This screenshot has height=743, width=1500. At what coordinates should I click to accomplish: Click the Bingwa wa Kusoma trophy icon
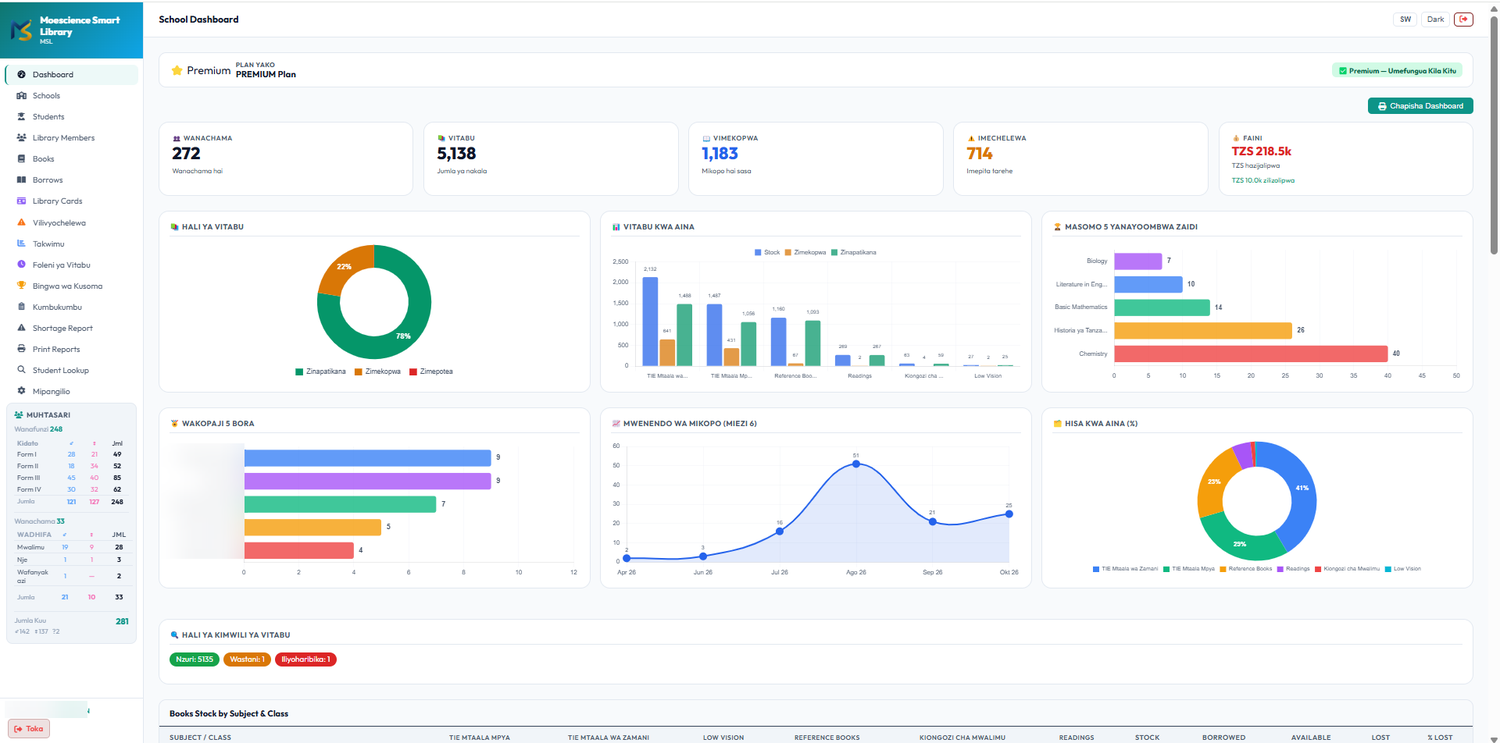22,285
